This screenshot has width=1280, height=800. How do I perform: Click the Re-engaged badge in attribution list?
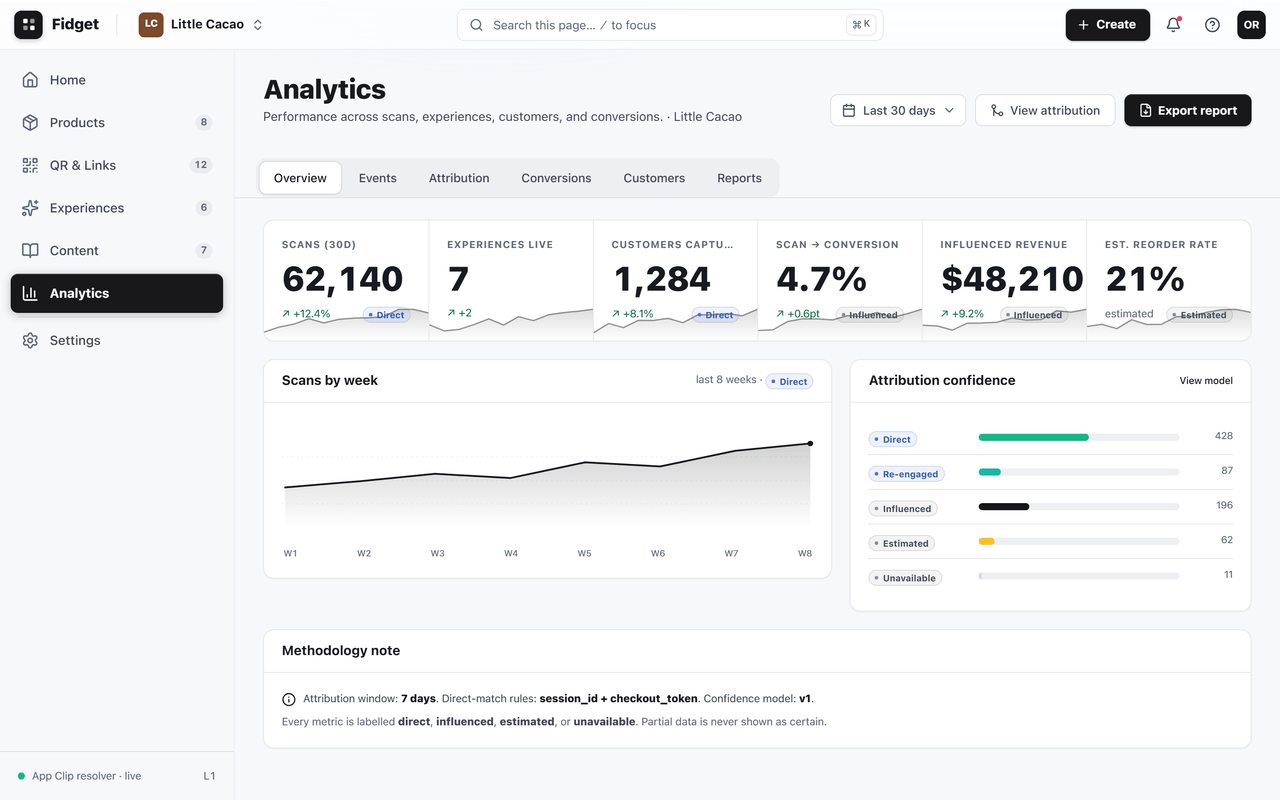point(906,474)
